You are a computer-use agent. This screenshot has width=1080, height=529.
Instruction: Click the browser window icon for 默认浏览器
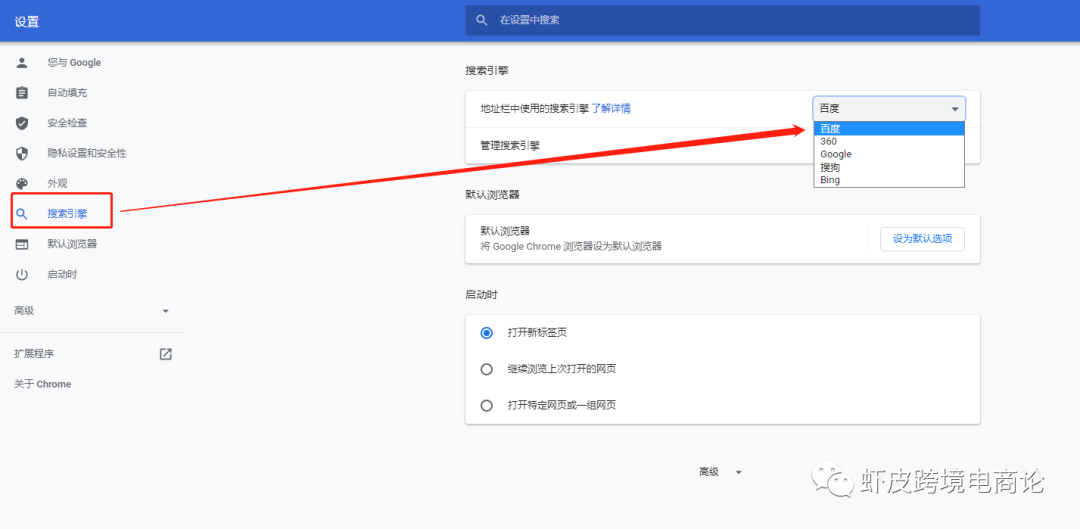coord(22,244)
